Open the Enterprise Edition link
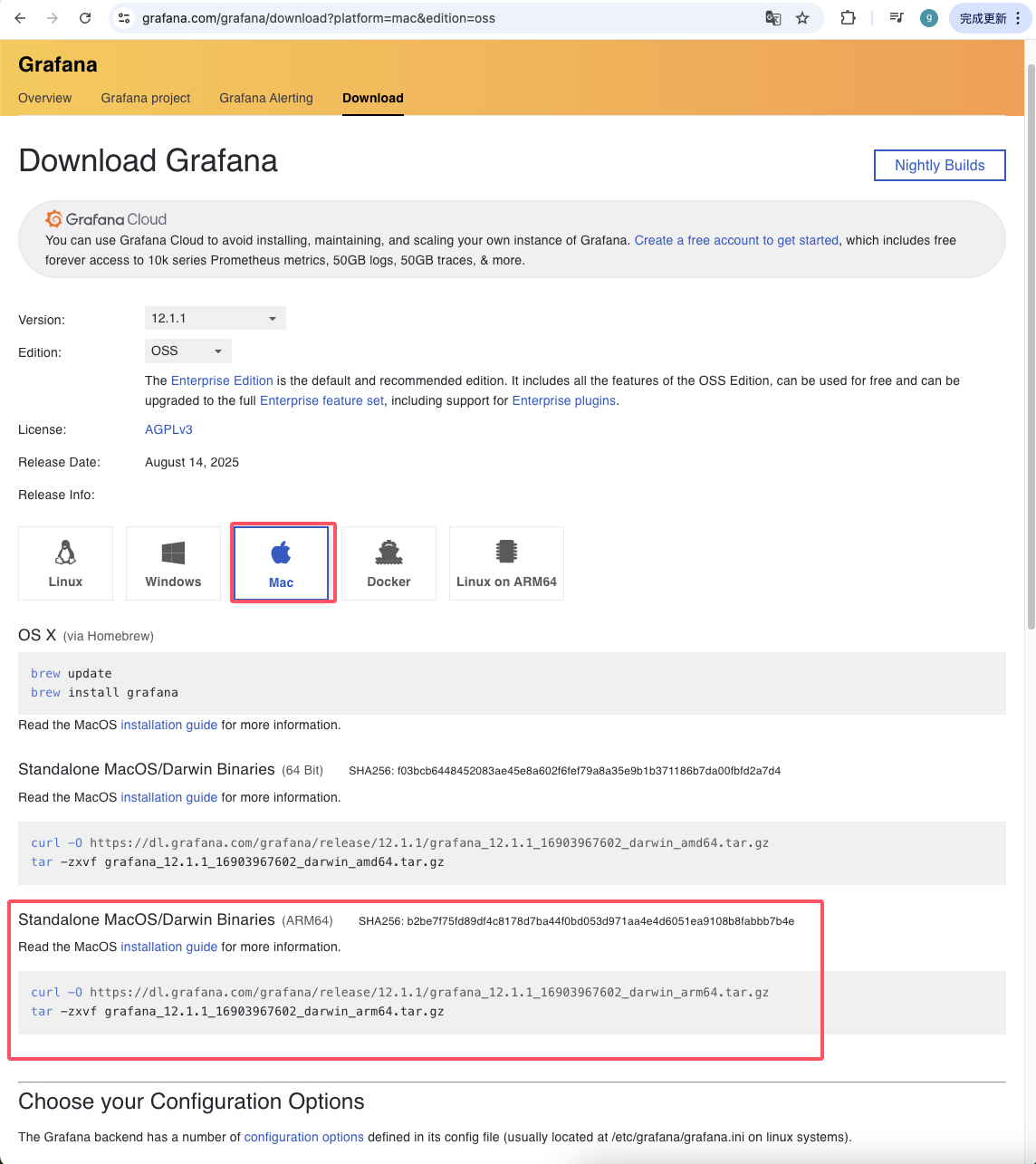Viewport: 1036px width, 1164px height. click(222, 380)
